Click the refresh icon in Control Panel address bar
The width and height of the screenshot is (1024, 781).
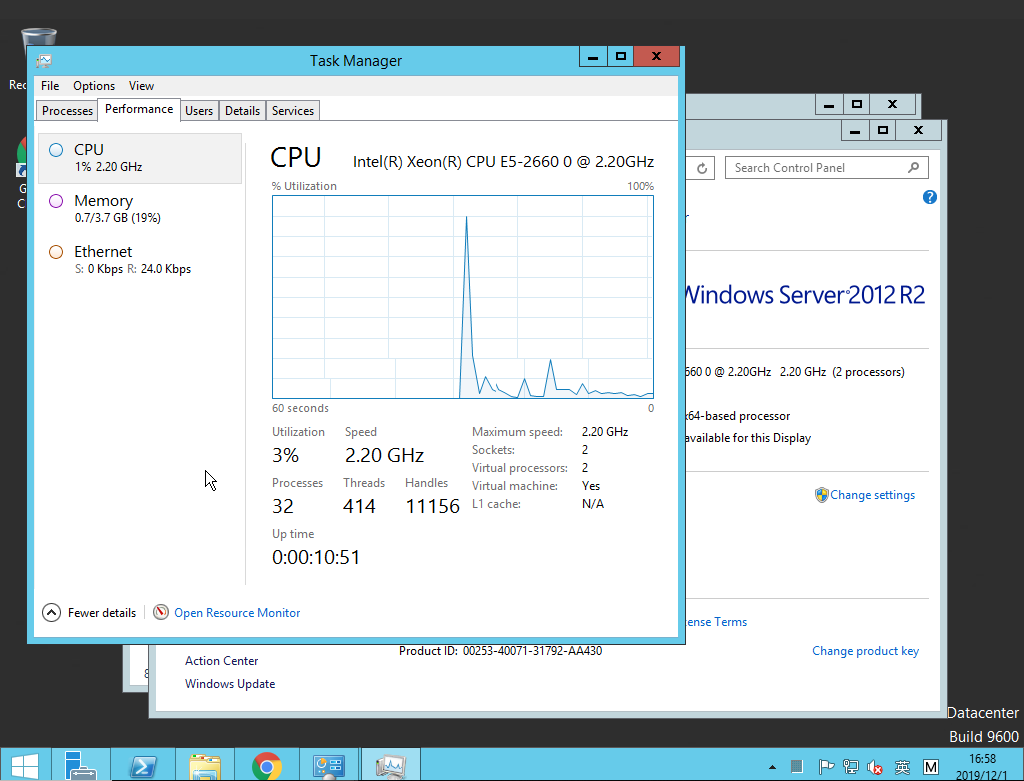click(x=702, y=168)
